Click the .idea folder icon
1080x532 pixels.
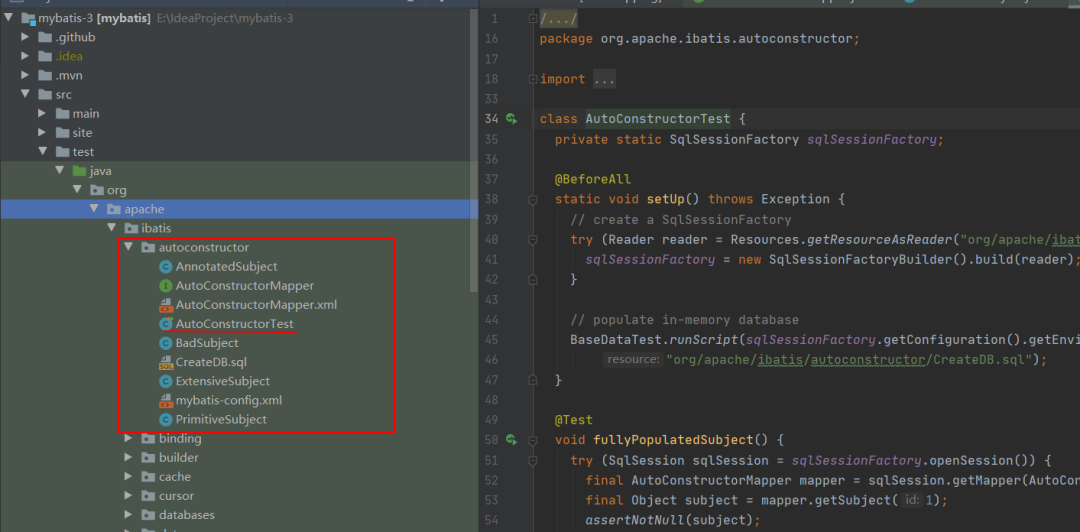tap(45, 57)
